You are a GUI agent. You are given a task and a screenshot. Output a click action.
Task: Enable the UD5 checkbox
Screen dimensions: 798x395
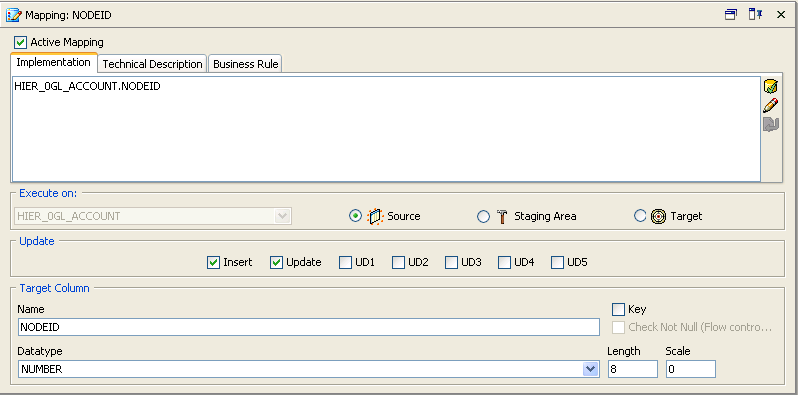point(558,263)
